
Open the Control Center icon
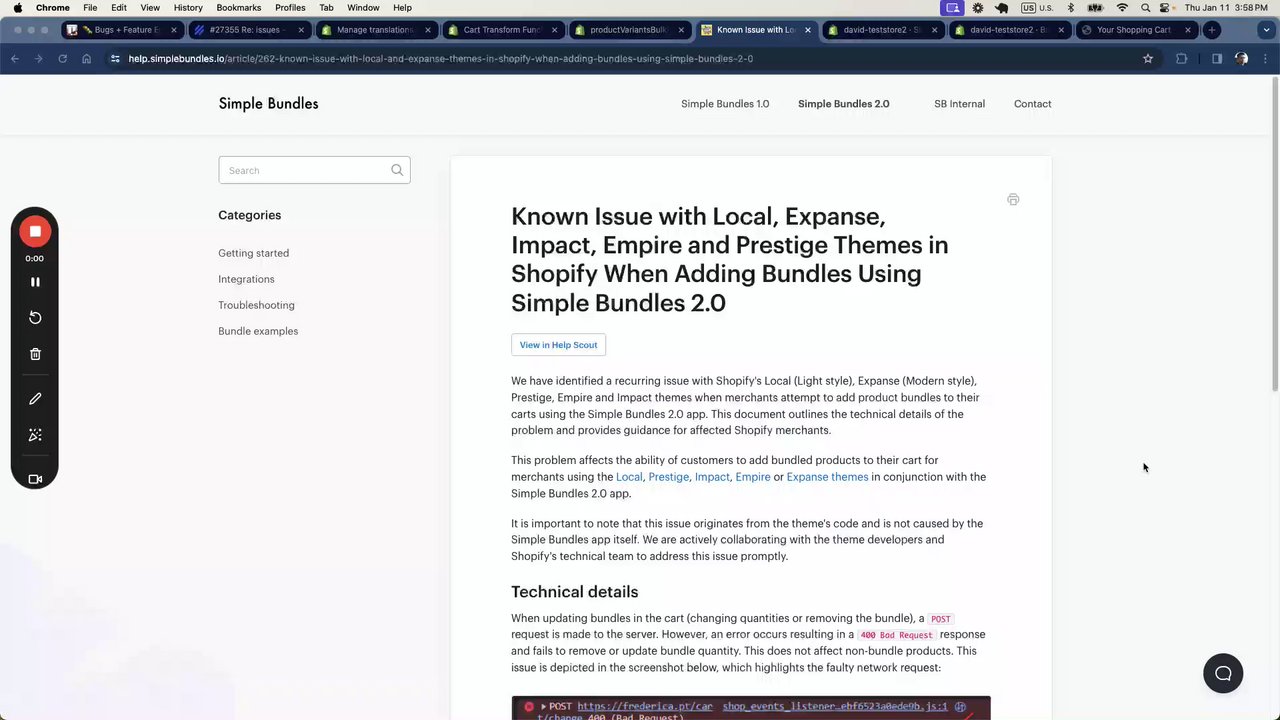pyautogui.click(x=1165, y=7)
